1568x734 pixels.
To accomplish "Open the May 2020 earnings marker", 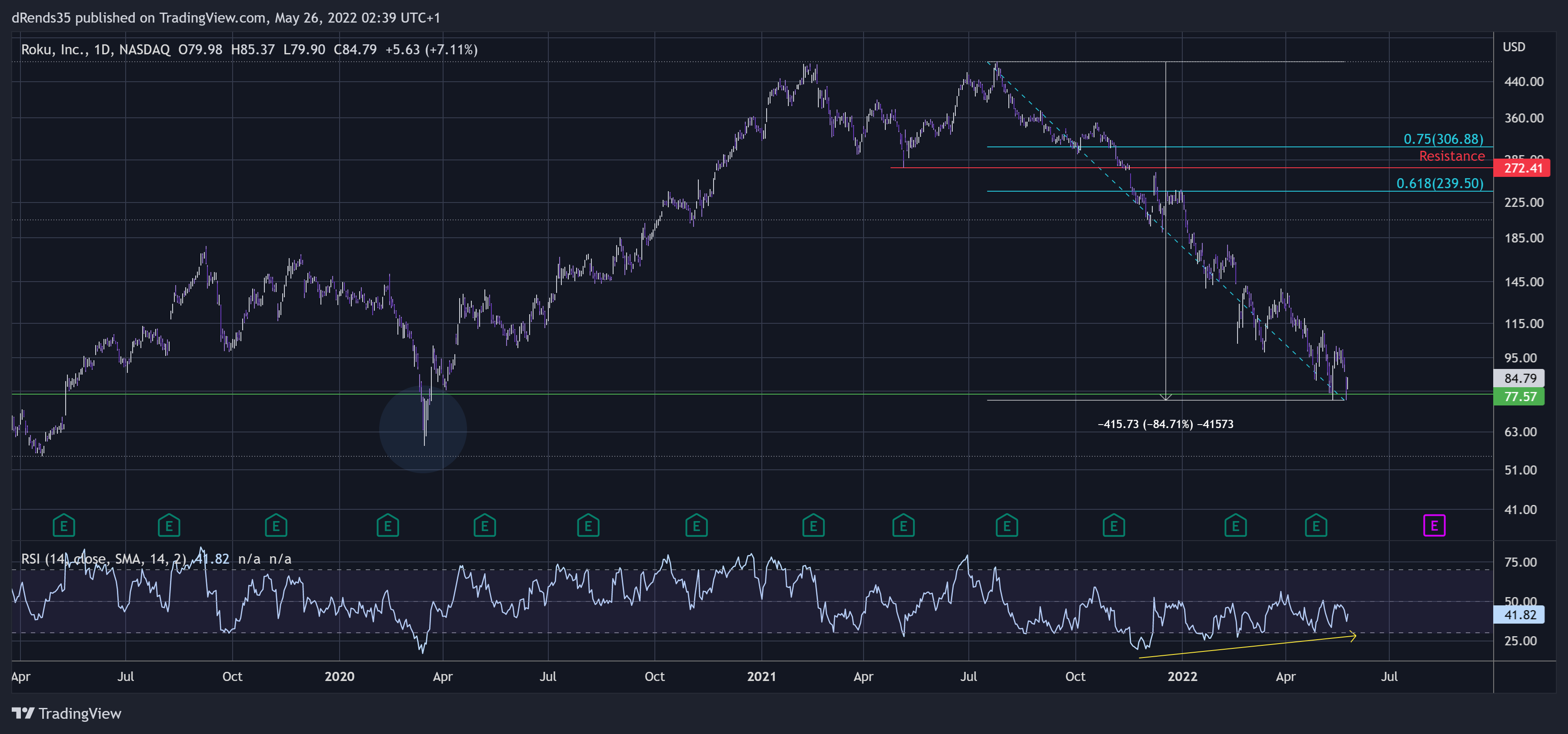I will 484,525.
